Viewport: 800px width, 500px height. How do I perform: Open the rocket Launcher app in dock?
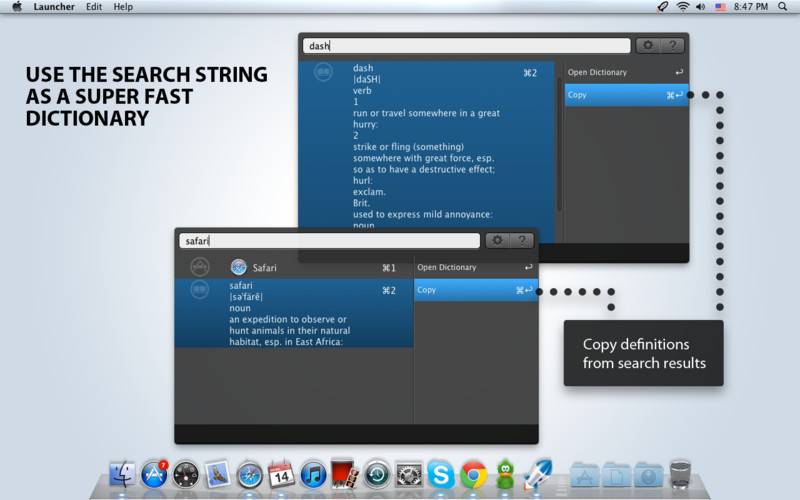(537, 474)
